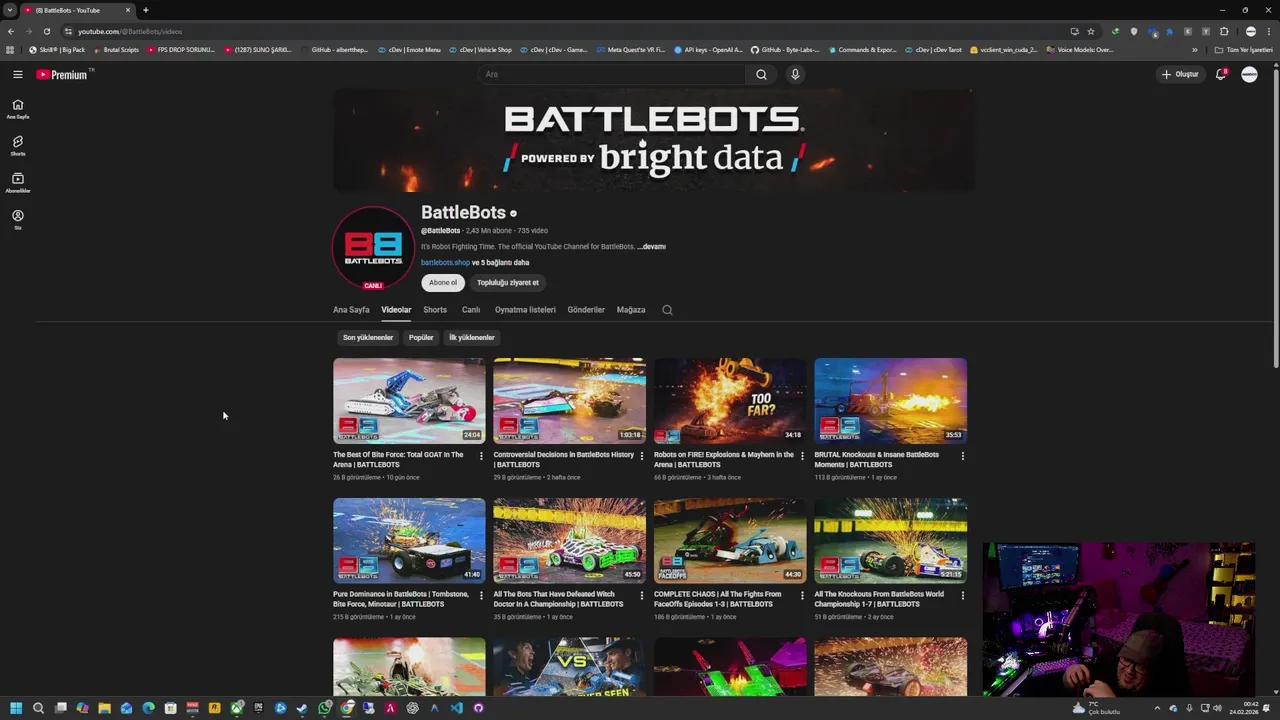The image size is (1280, 720).
Task: Search within the channel using magnifier icon
Action: pos(667,310)
